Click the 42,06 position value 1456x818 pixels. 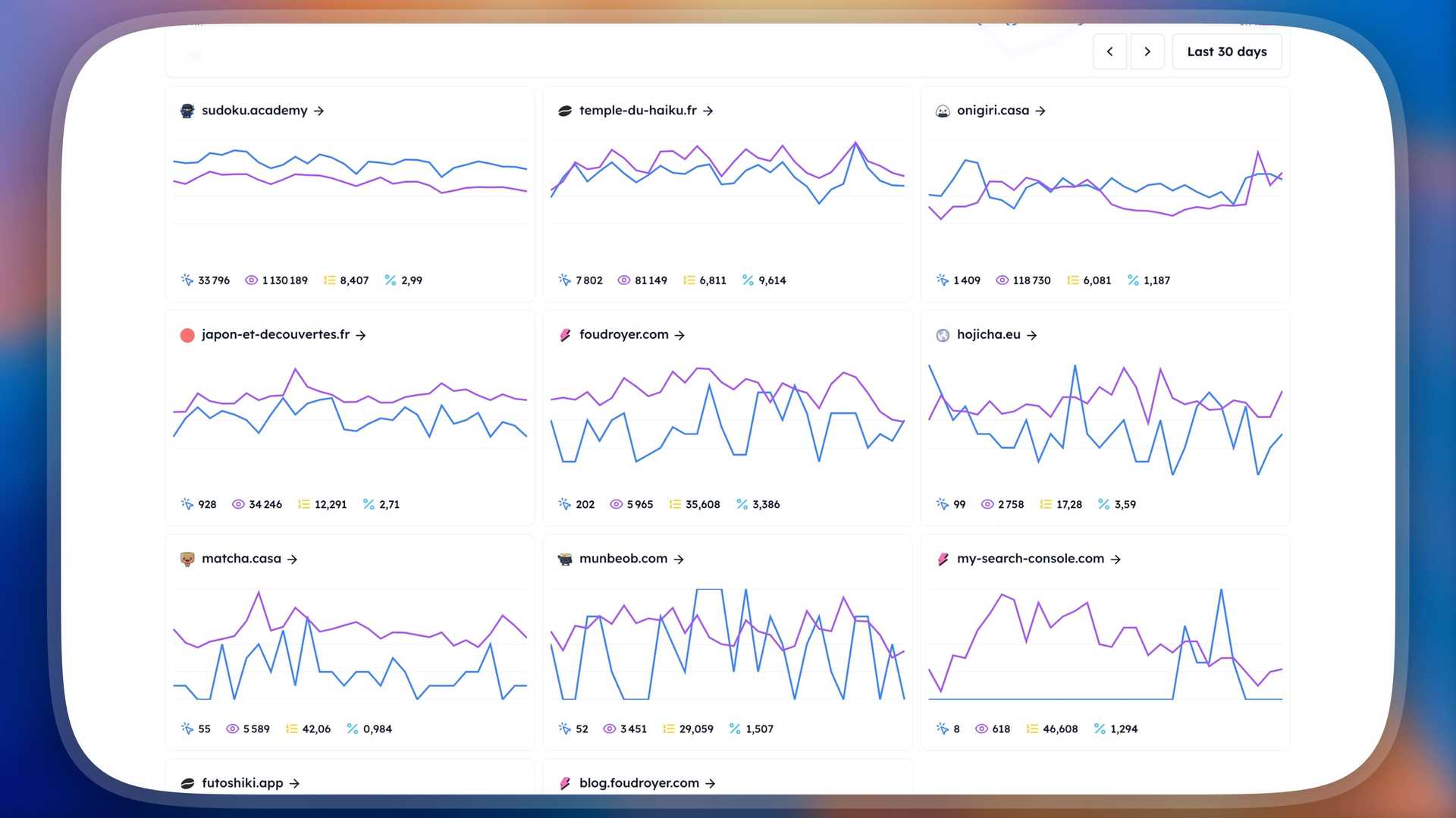coord(316,729)
